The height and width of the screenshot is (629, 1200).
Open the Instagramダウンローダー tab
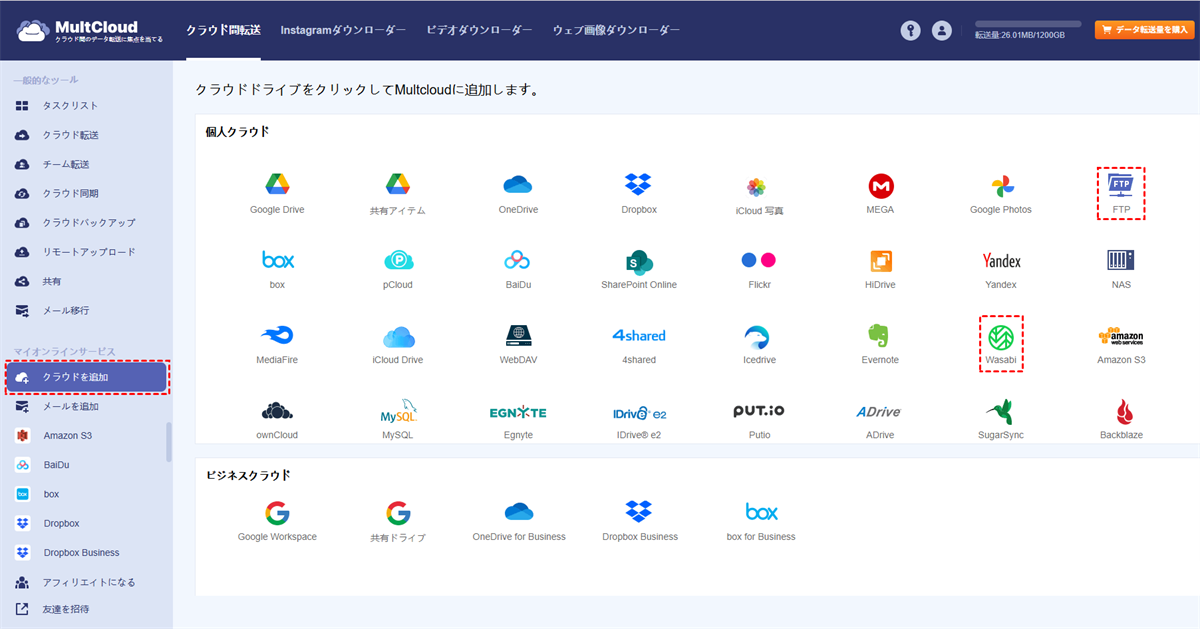343,30
